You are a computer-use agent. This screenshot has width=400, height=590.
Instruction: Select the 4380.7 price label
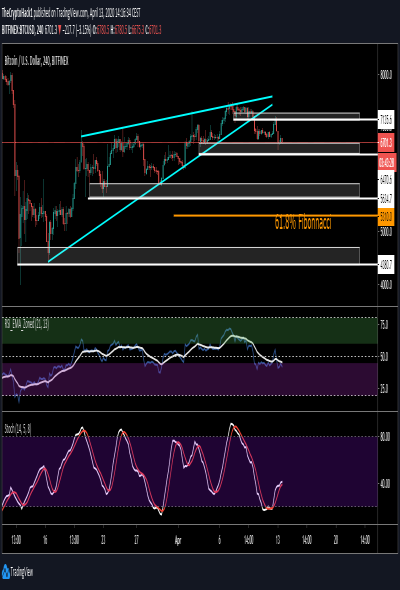(386, 265)
